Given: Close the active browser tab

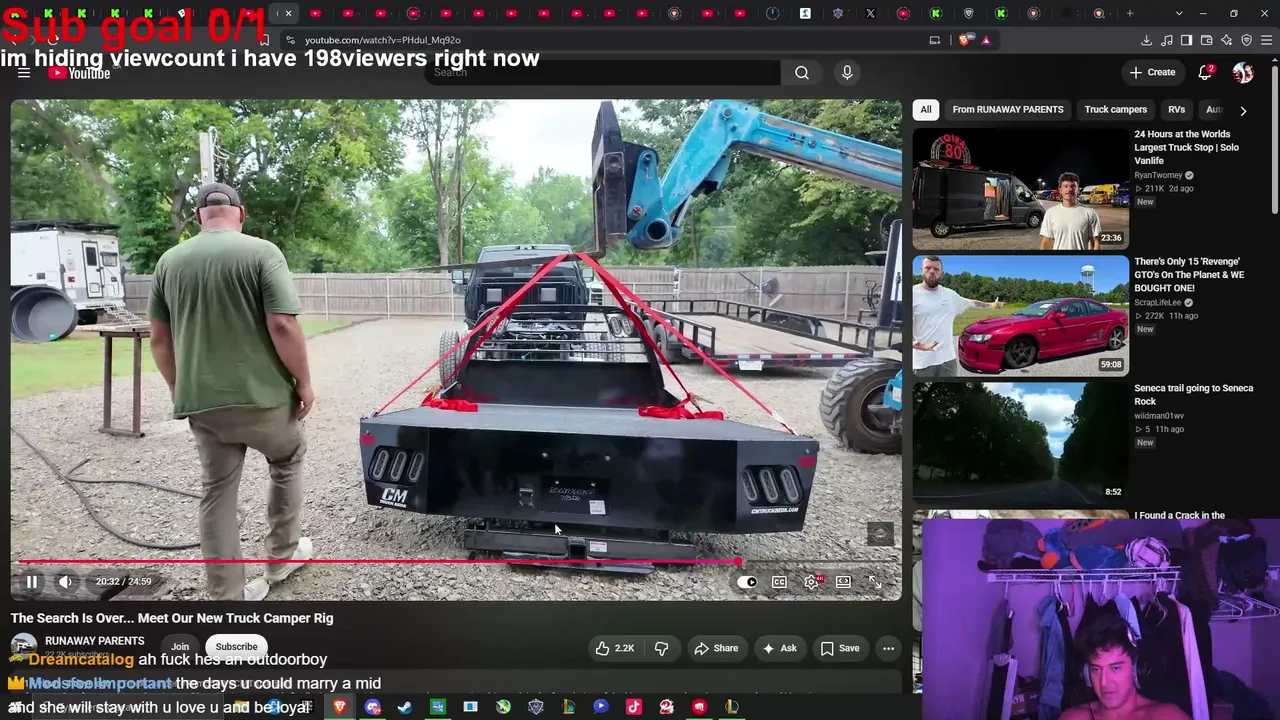Looking at the screenshot, I should point(288,13).
